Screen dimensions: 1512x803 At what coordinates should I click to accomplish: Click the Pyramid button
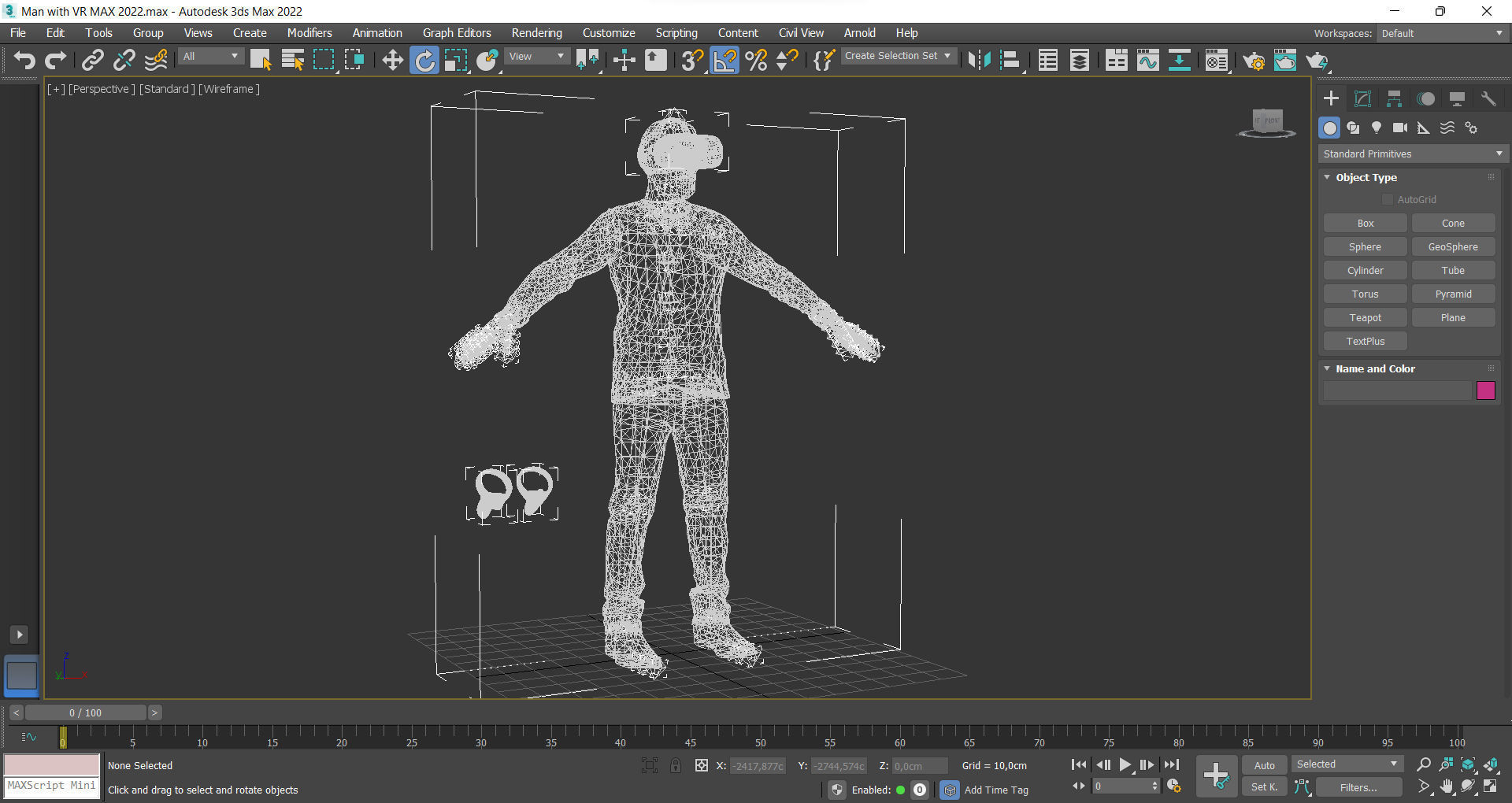[x=1453, y=294]
